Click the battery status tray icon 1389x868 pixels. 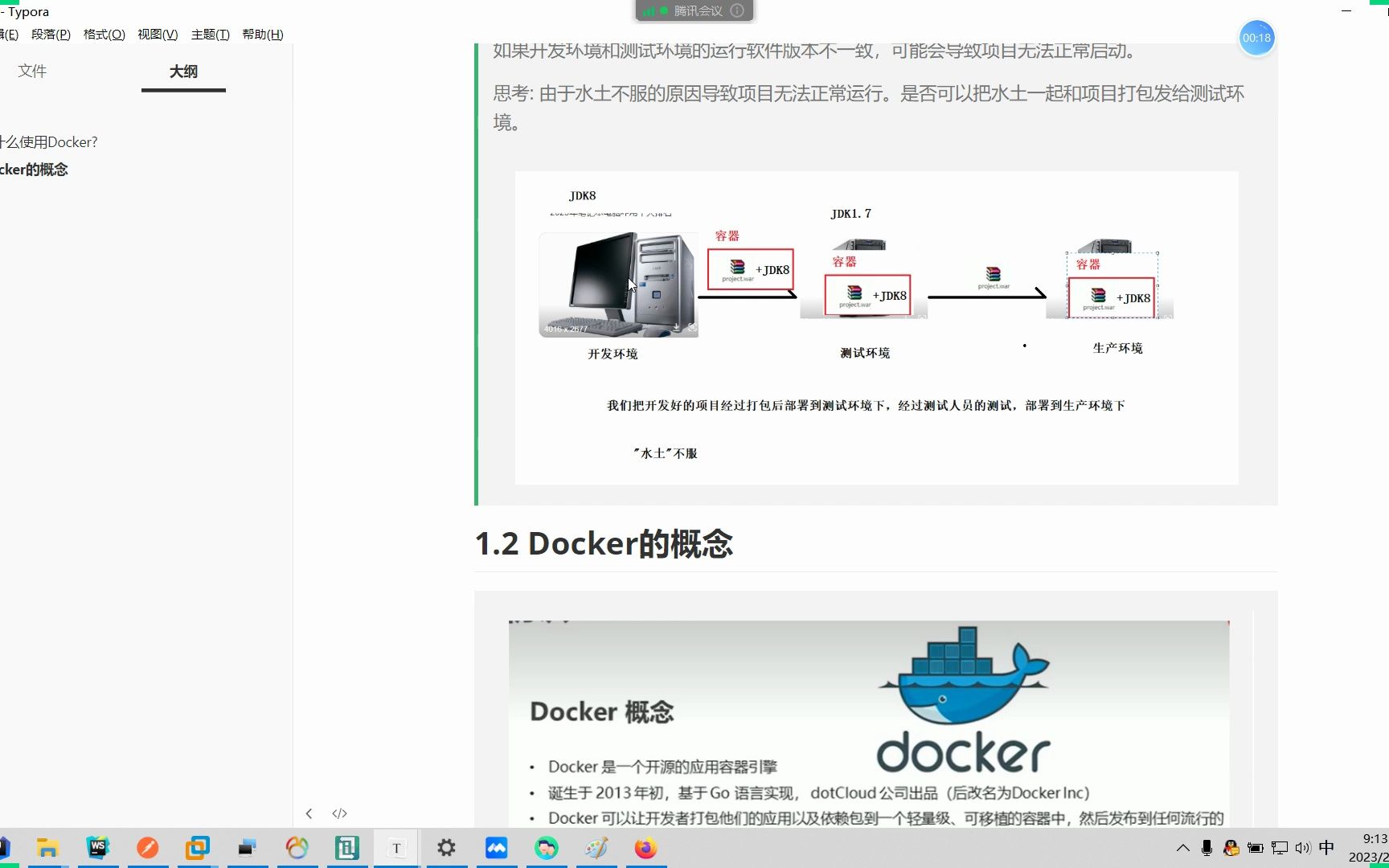tap(1255, 848)
